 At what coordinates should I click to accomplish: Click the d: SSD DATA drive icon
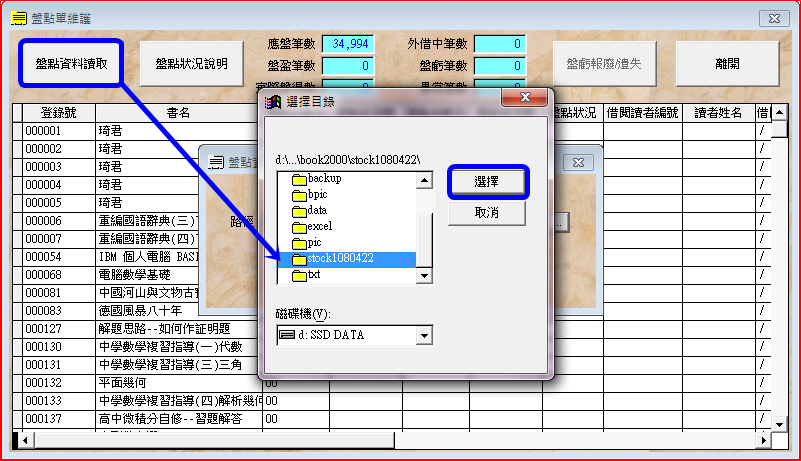point(287,335)
